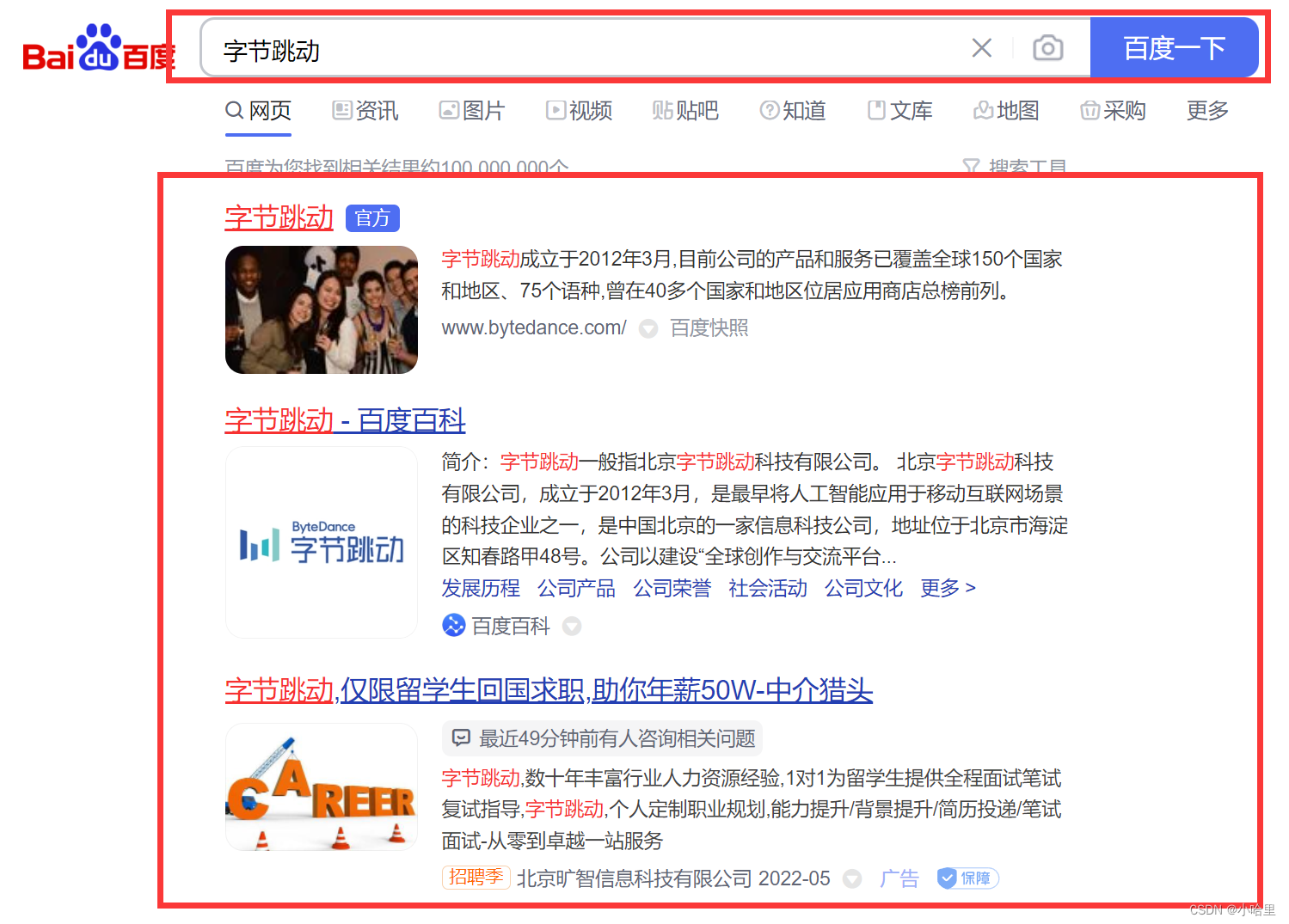Visit www.bytedance.com/ URL link
The image size is (1289, 924).
click(x=534, y=328)
